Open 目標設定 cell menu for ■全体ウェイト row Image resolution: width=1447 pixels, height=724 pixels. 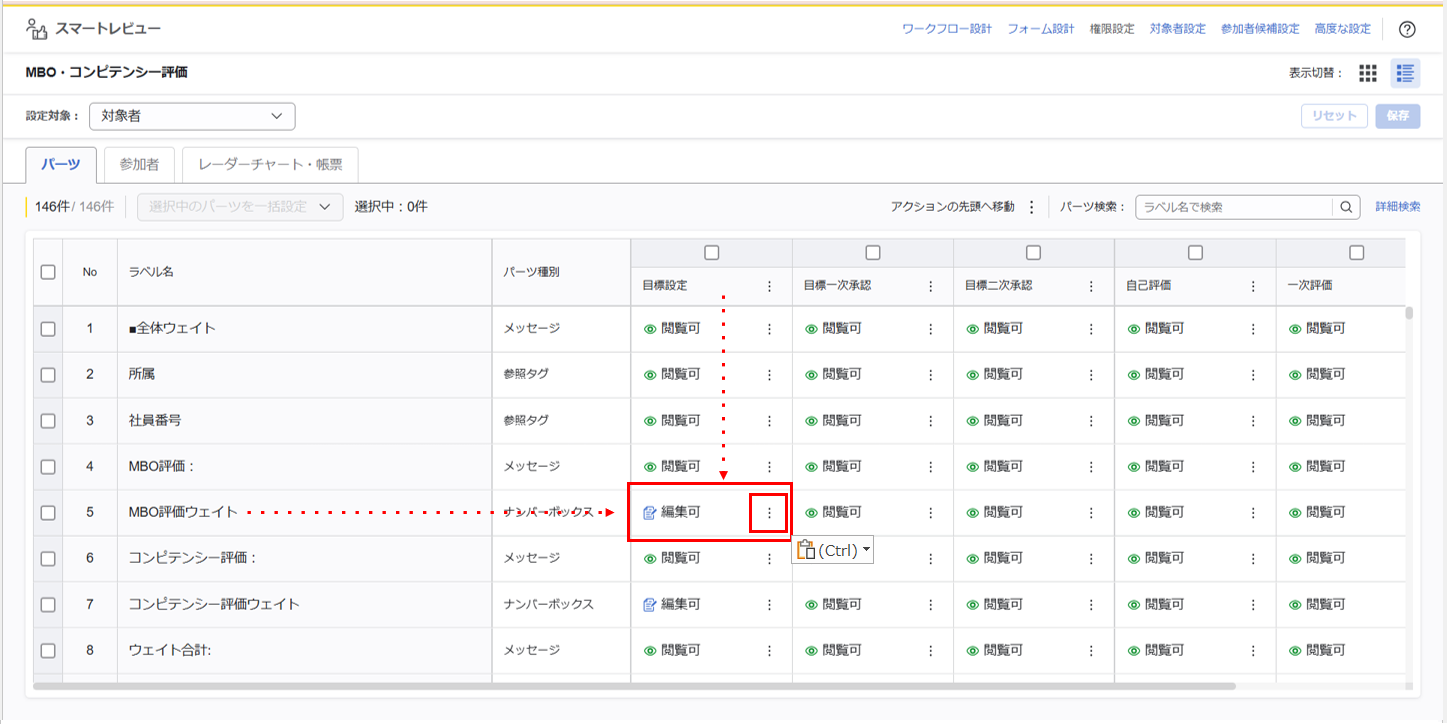click(769, 329)
